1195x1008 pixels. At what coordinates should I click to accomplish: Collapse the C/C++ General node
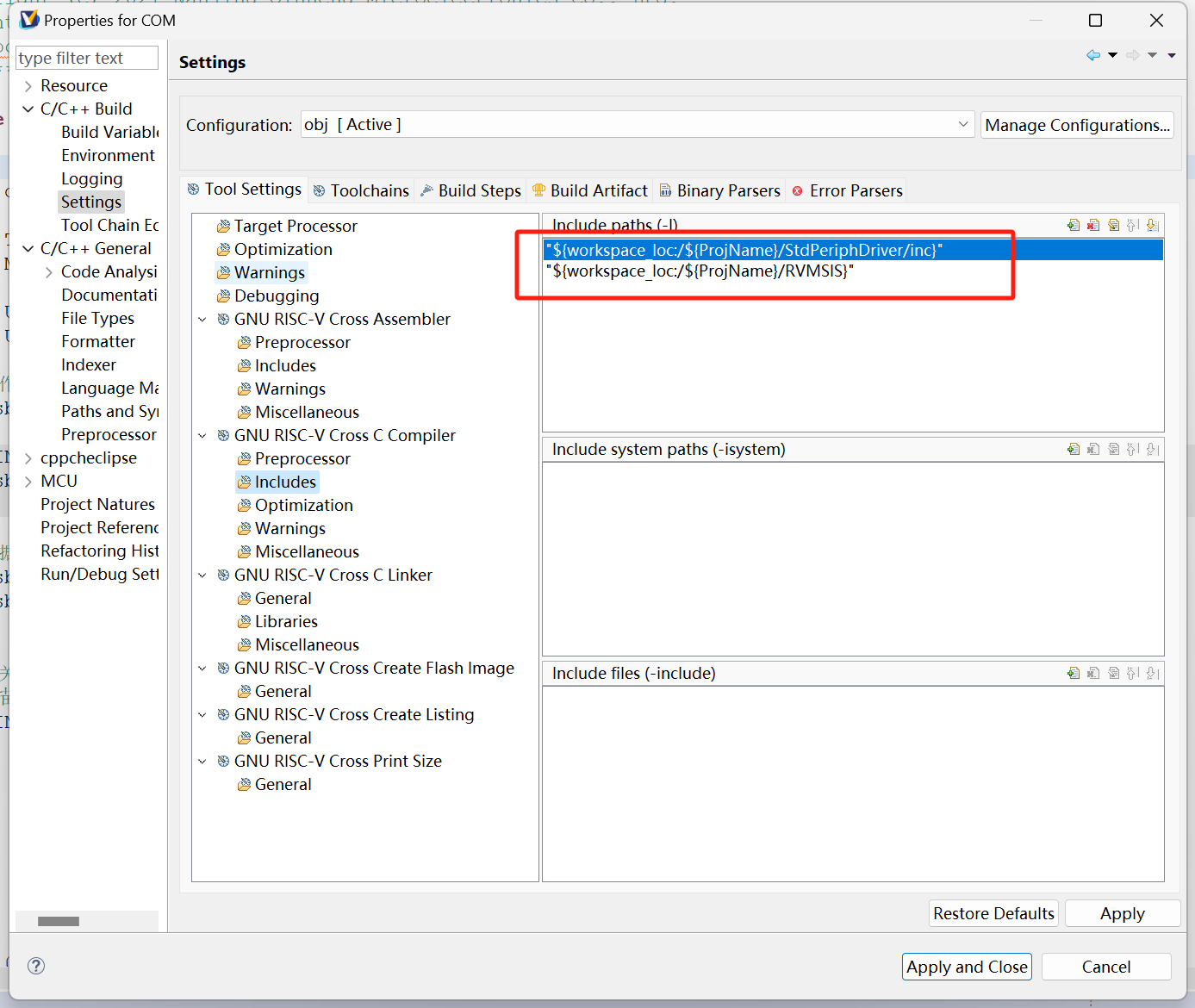tap(28, 249)
